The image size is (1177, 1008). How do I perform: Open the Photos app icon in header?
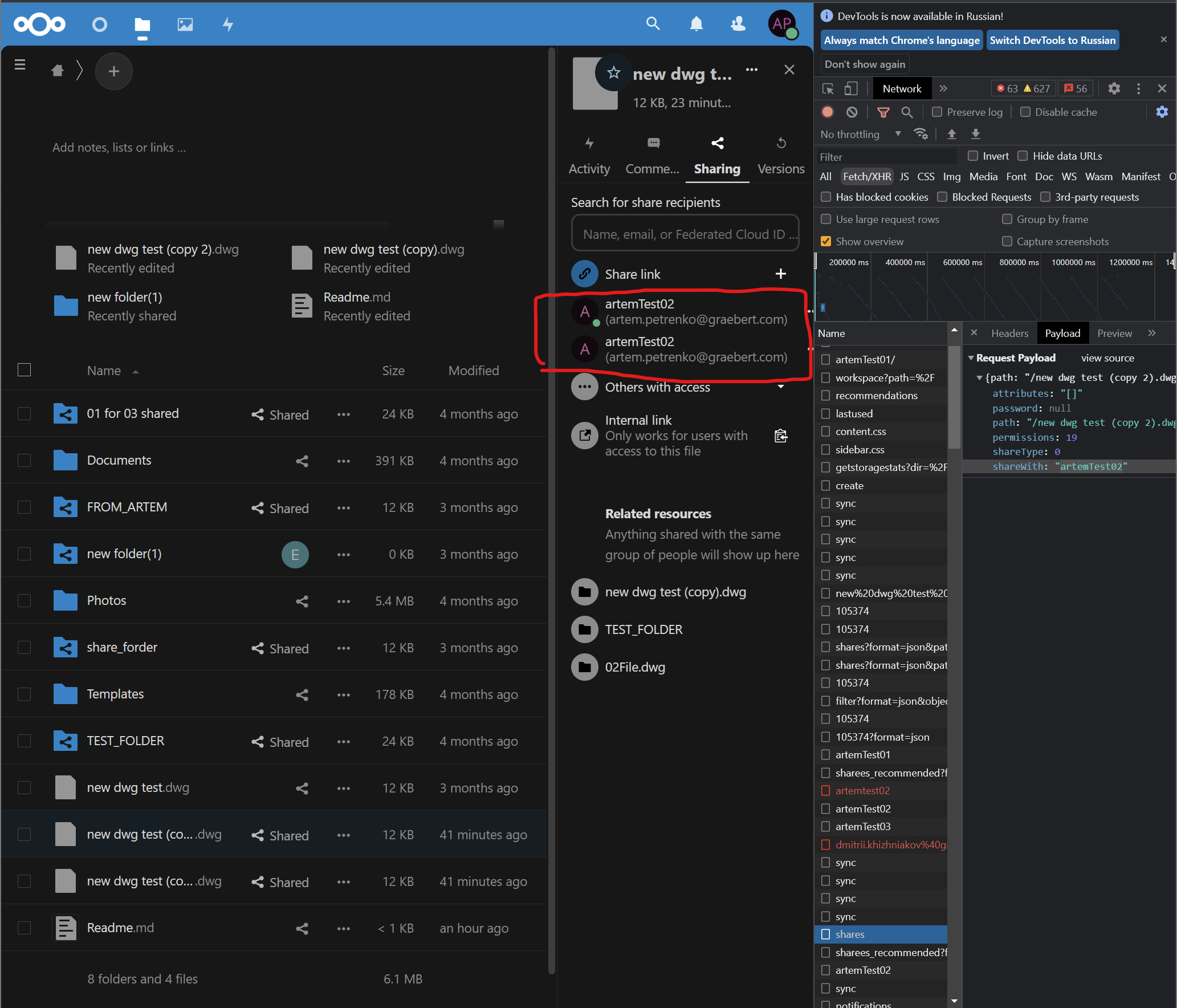pos(185,25)
